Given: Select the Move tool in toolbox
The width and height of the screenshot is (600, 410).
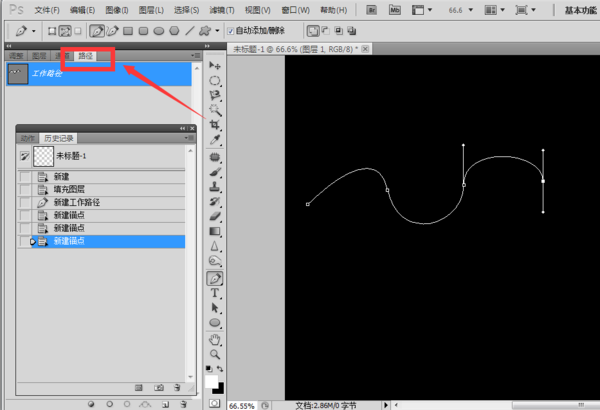Looking at the screenshot, I should click(x=215, y=66).
